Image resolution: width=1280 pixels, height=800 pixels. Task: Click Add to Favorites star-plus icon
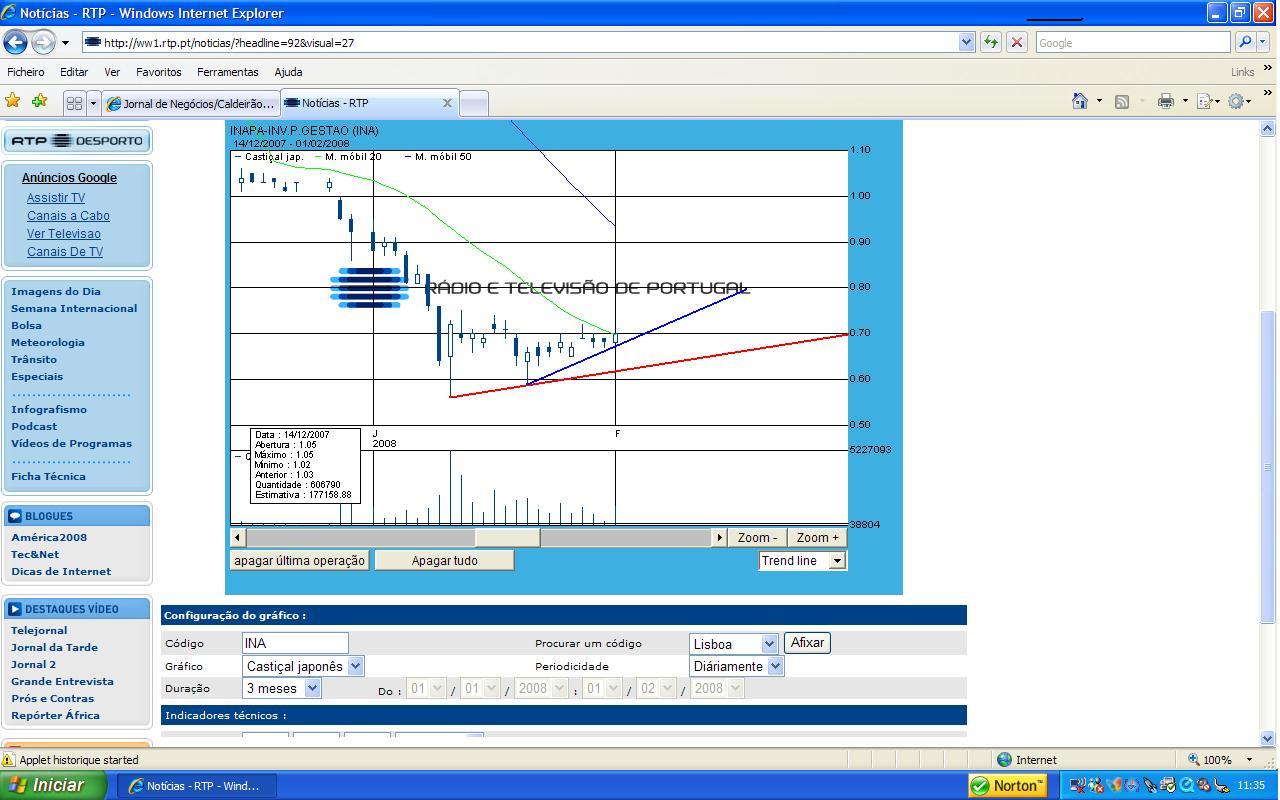coord(39,101)
